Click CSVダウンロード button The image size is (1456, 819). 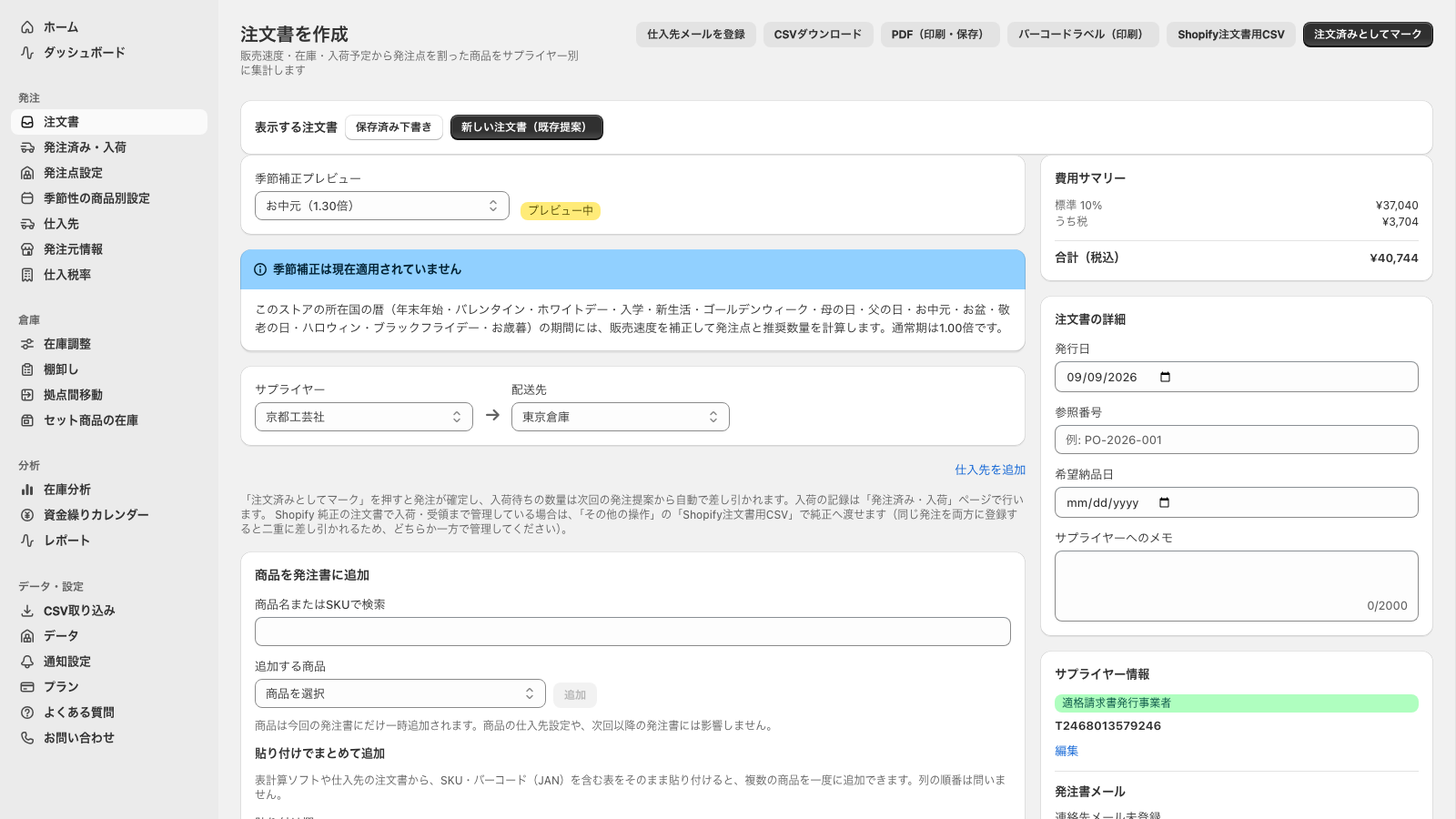pyautogui.click(x=818, y=35)
